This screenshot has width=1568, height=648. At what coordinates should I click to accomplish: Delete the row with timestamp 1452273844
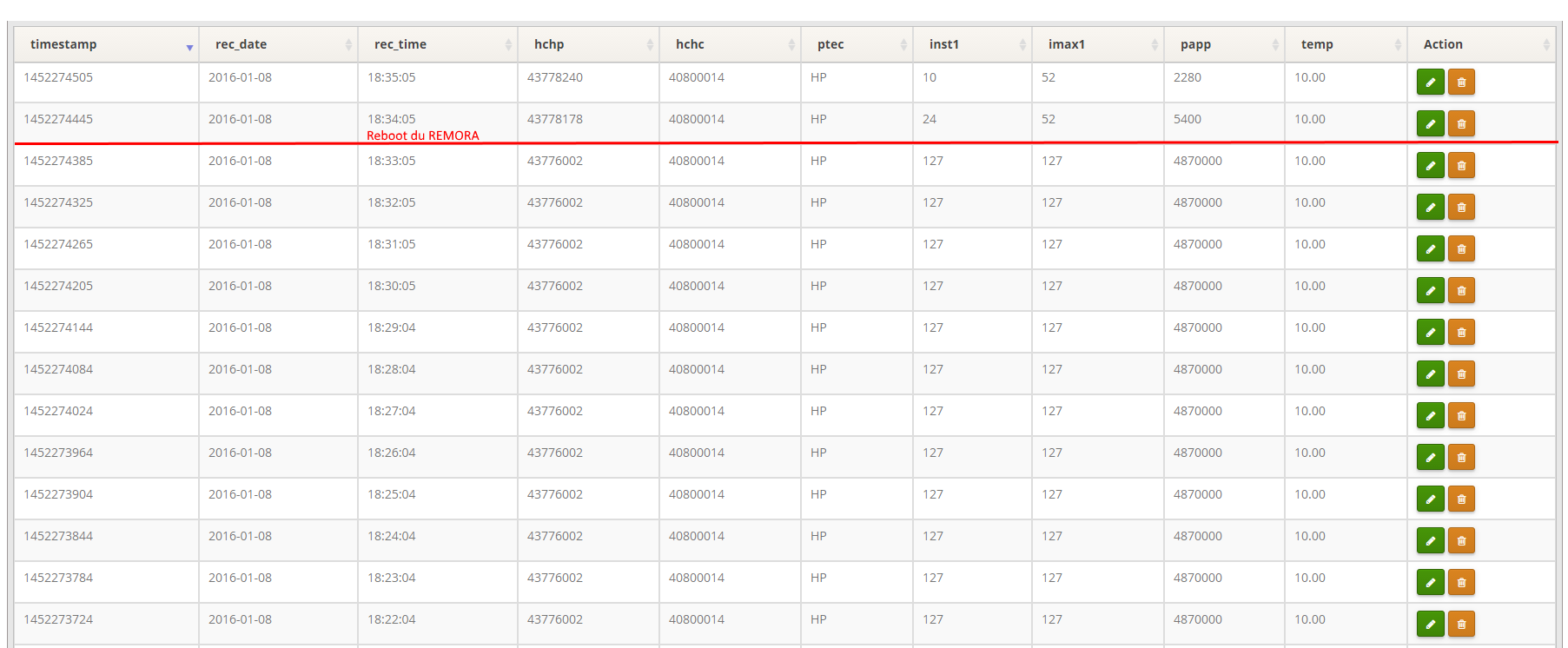click(x=1461, y=540)
